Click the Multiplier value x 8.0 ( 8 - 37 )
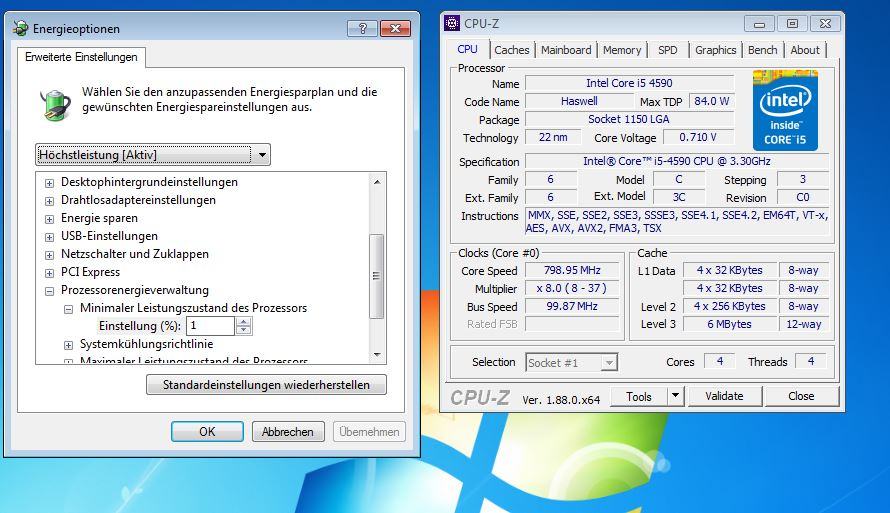The height and width of the screenshot is (513, 890). [x=572, y=288]
